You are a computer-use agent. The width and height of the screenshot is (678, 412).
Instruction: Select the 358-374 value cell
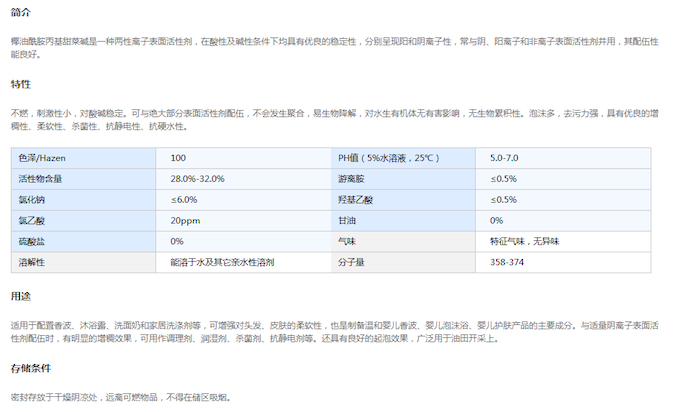click(563, 262)
